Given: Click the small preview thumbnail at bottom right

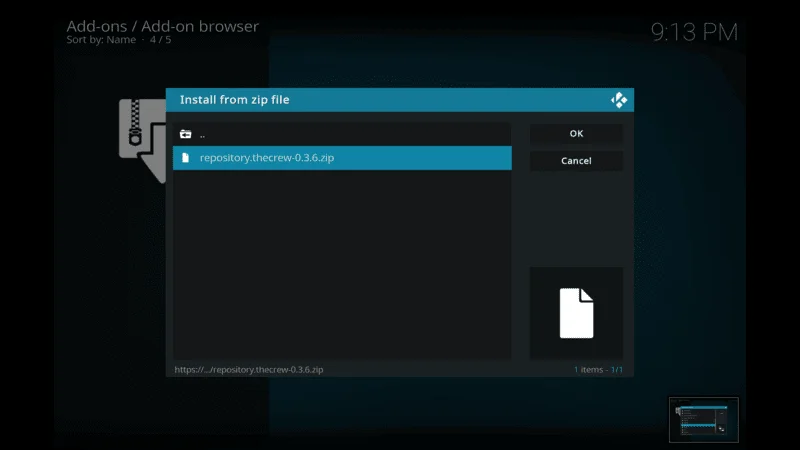Looking at the screenshot, I should point(704,419).
